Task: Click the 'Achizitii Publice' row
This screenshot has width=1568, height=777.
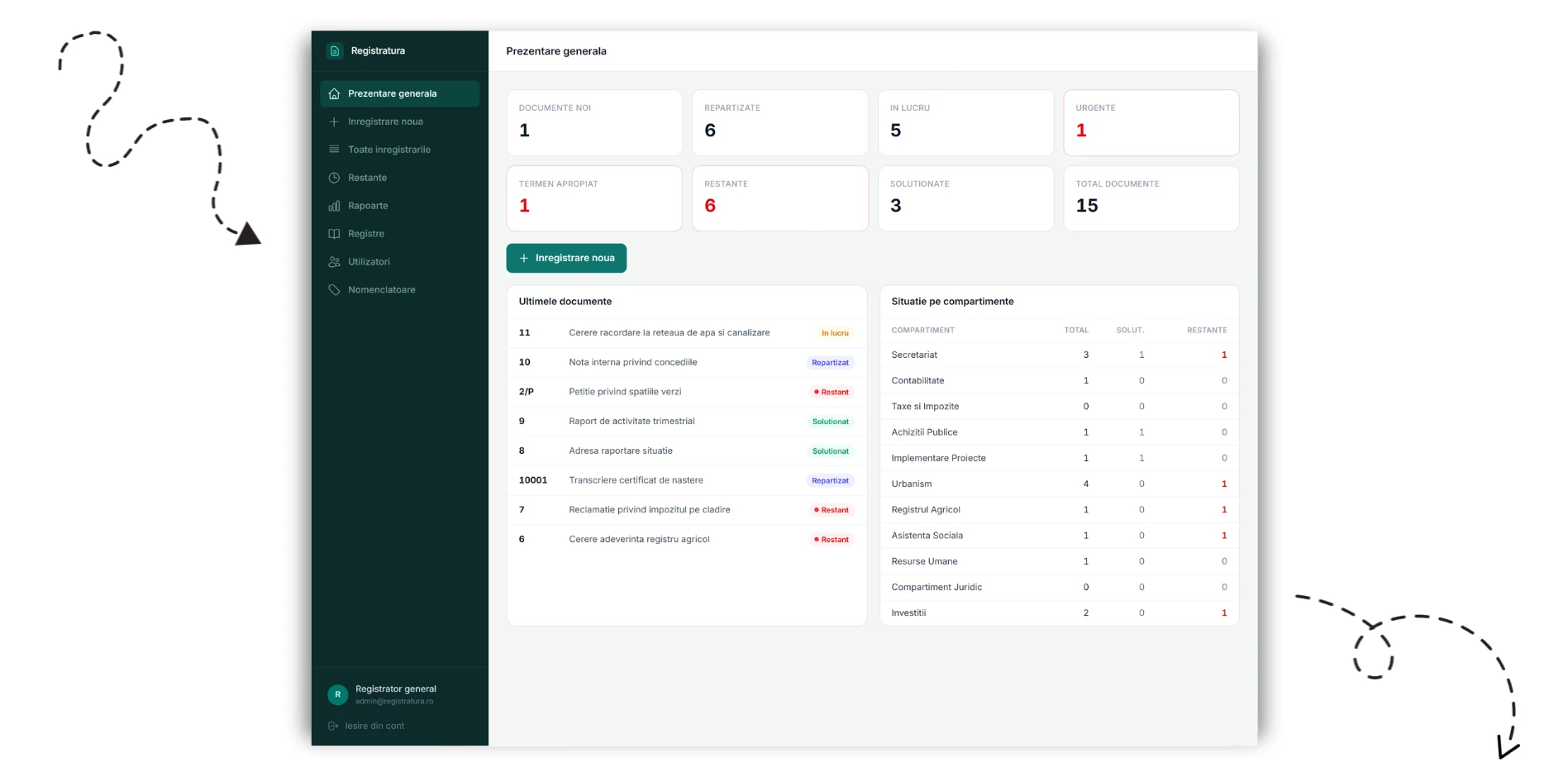Action: (x=1059, y=433)
